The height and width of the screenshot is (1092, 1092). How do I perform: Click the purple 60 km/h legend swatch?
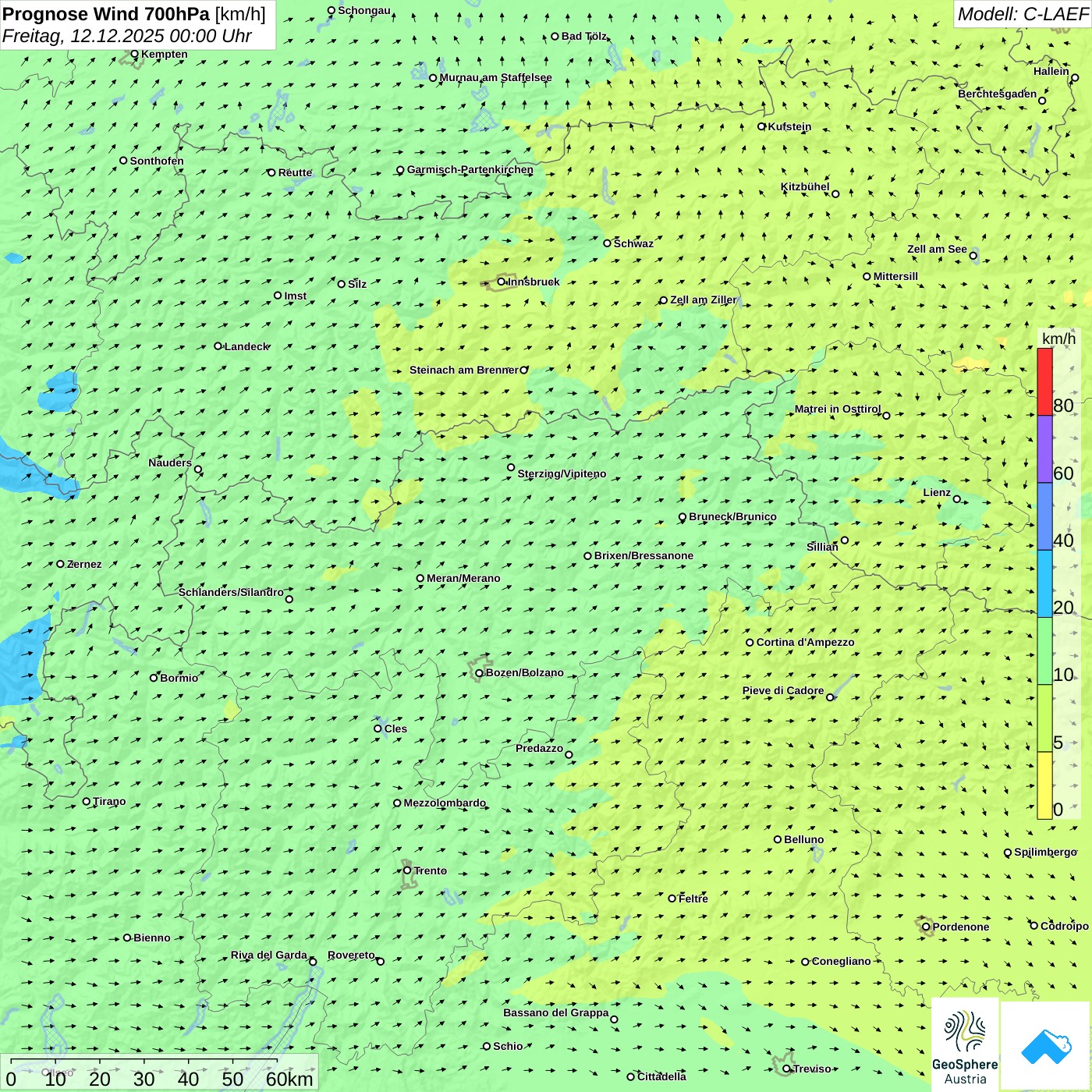1044,449
